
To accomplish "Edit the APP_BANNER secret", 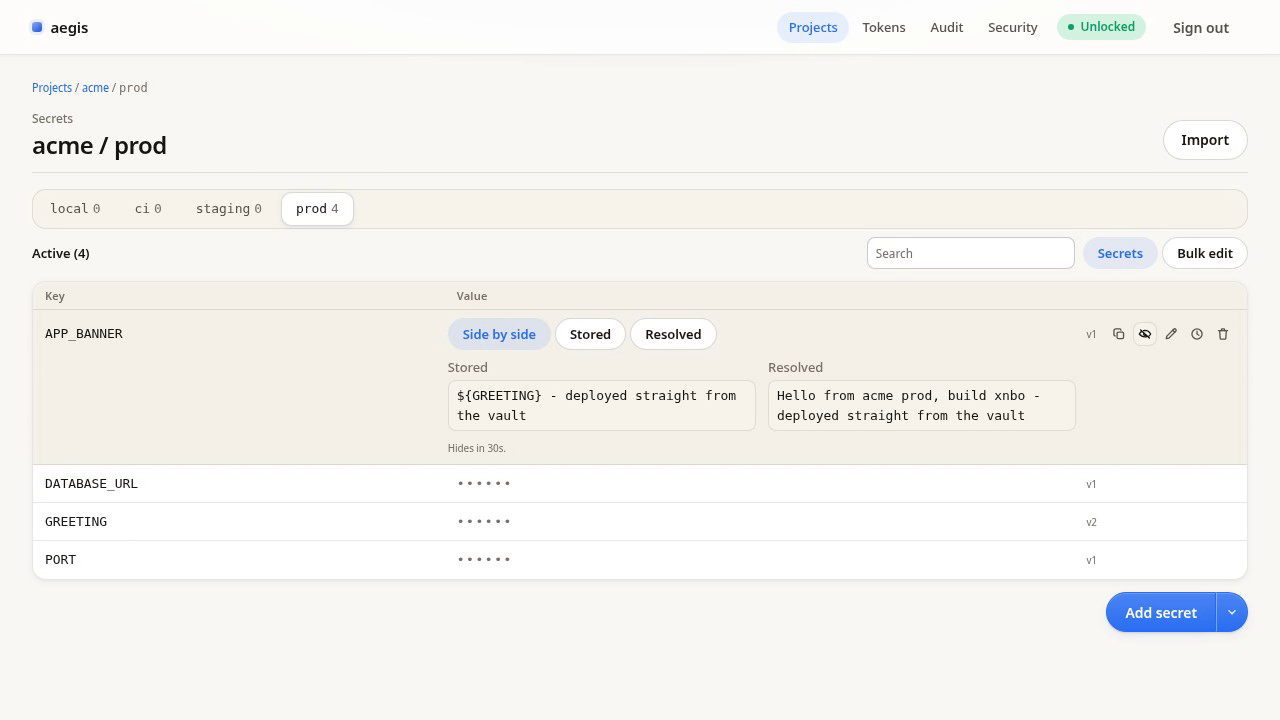I will pos(1171,334).
